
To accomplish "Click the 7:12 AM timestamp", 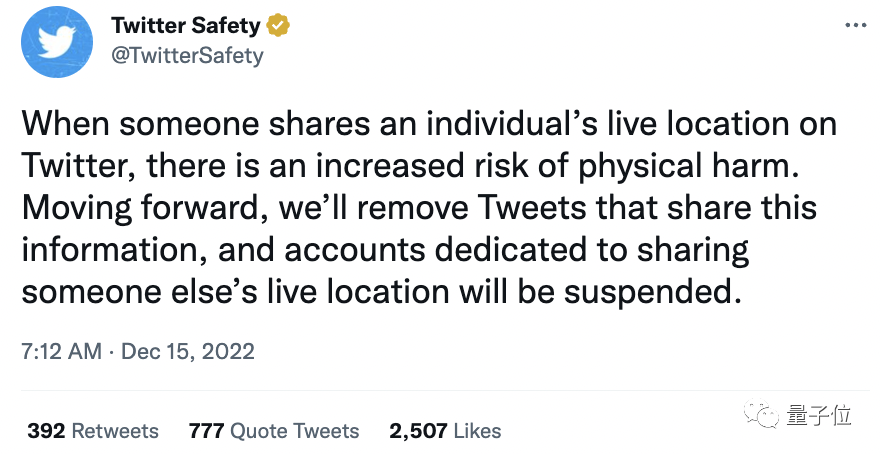I will pos(62,351).
